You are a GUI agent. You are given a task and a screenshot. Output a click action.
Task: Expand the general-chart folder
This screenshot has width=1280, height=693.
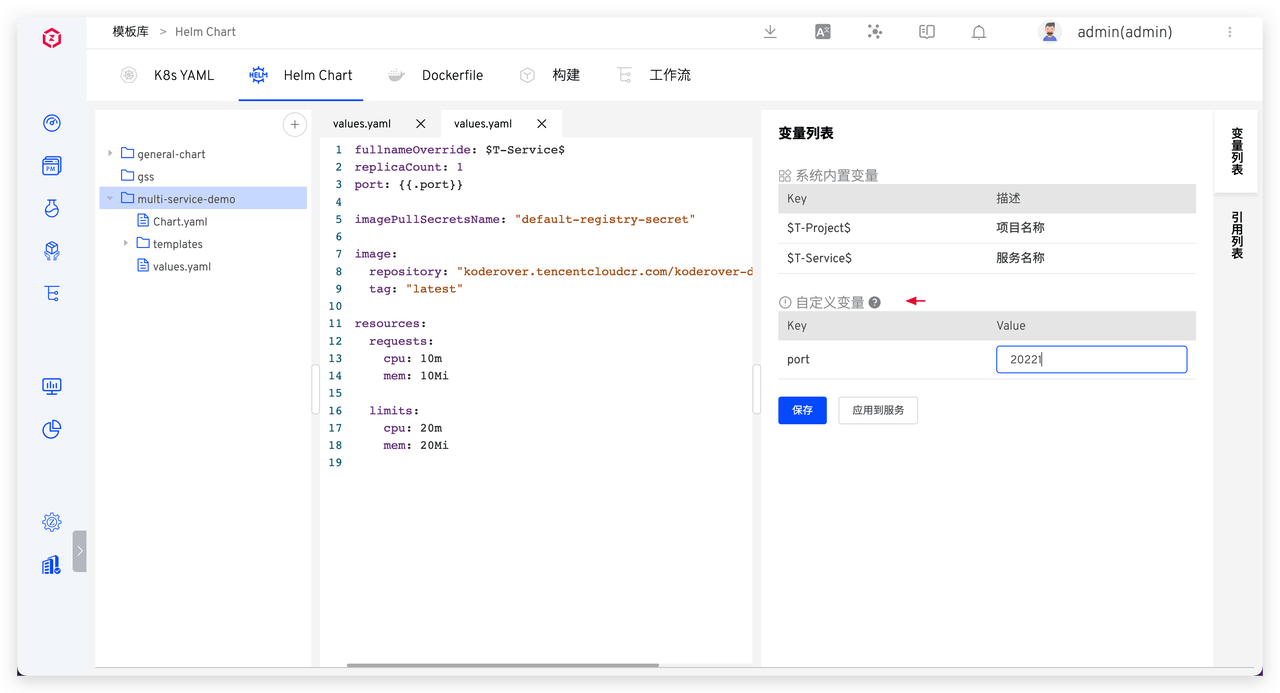click(110, 154)
